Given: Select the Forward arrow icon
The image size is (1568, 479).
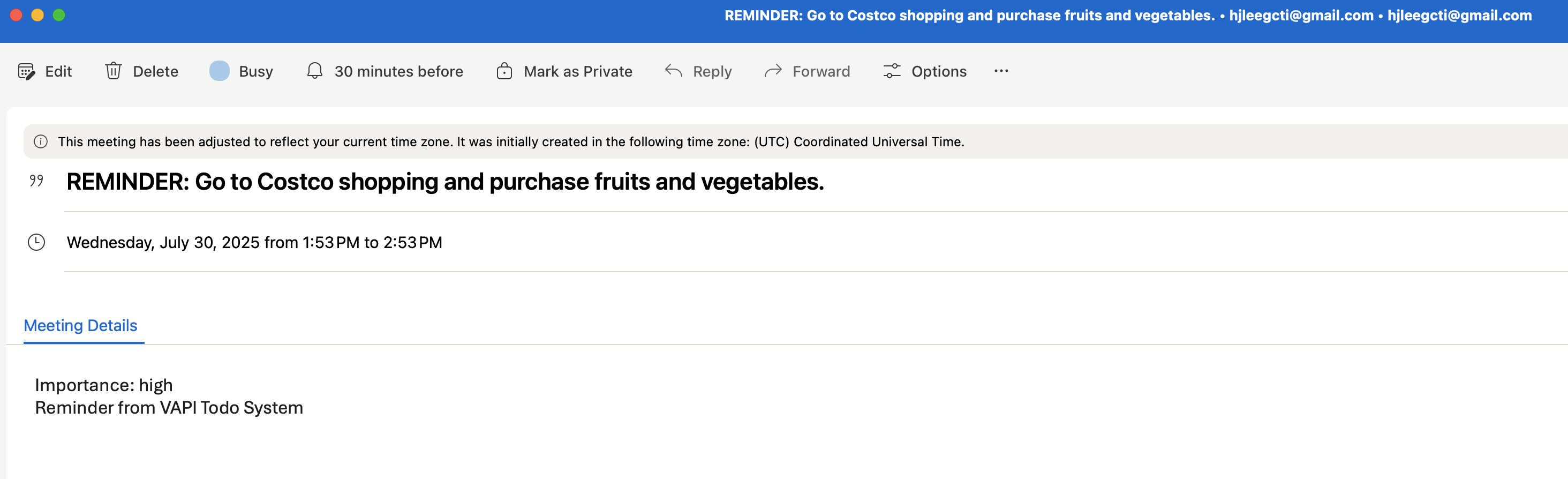Looking at the screenshot, I should [773, 71].
